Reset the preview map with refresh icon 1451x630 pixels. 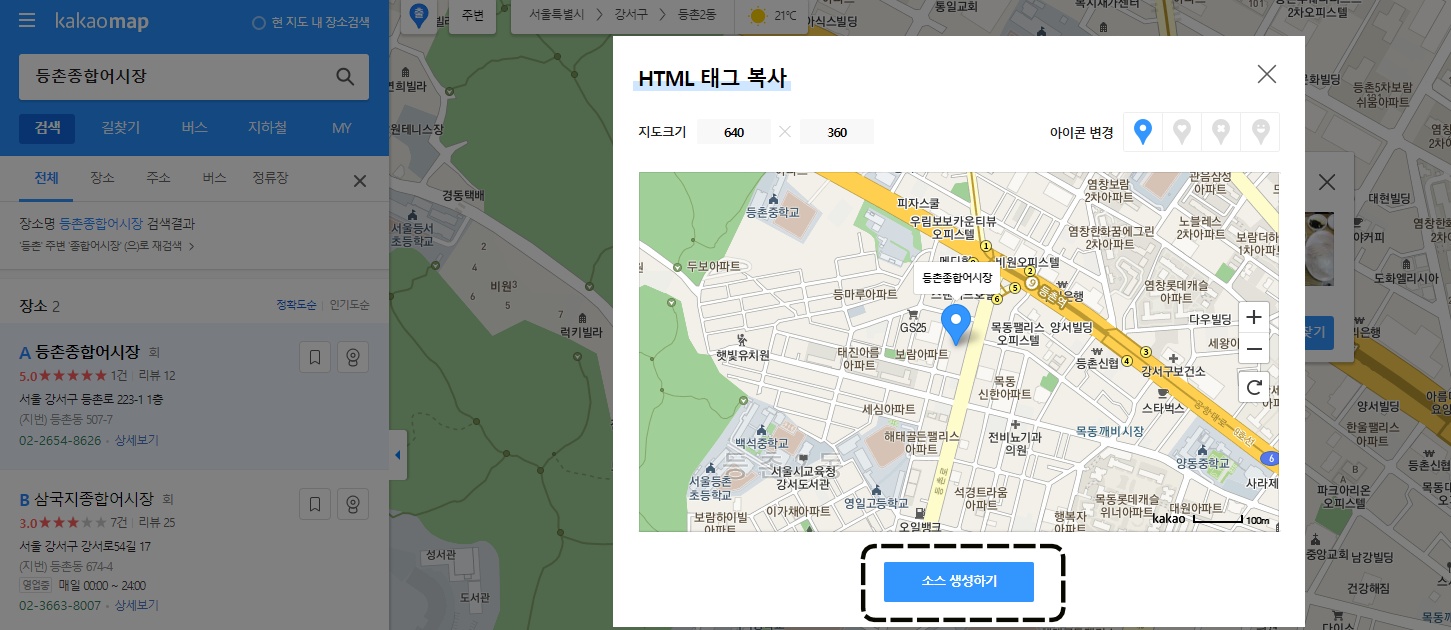[1254, 387]
